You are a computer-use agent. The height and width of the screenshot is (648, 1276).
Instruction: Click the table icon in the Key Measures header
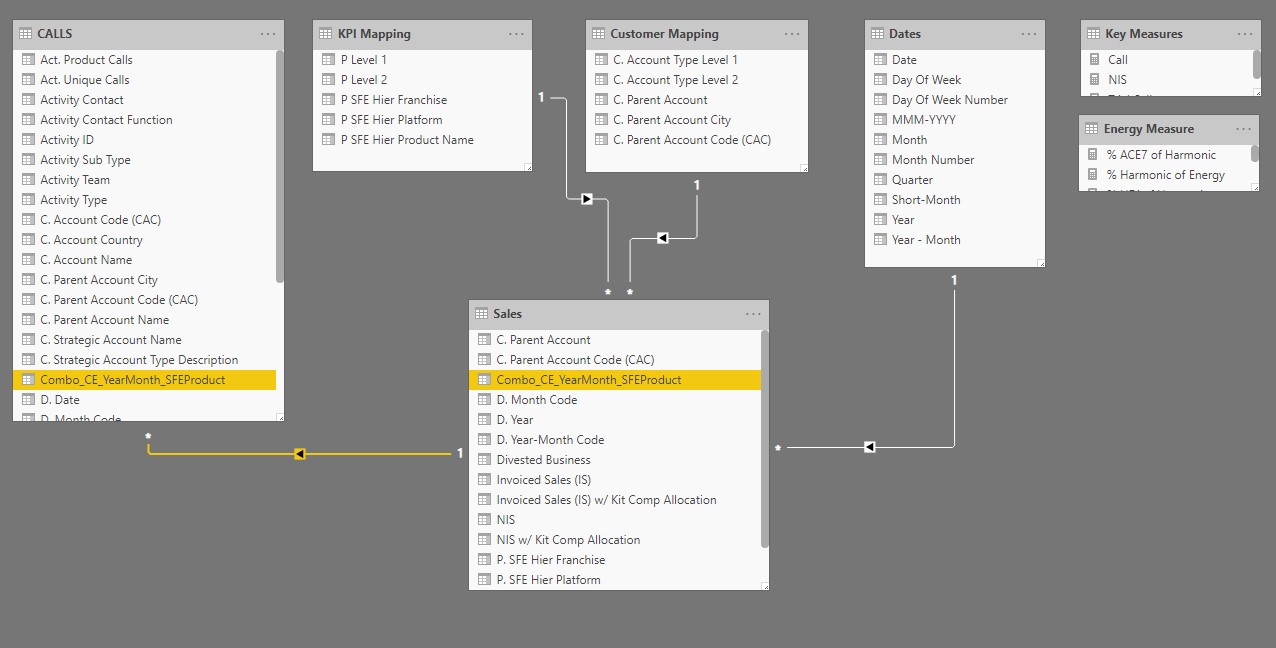(x=1094, y=34)
